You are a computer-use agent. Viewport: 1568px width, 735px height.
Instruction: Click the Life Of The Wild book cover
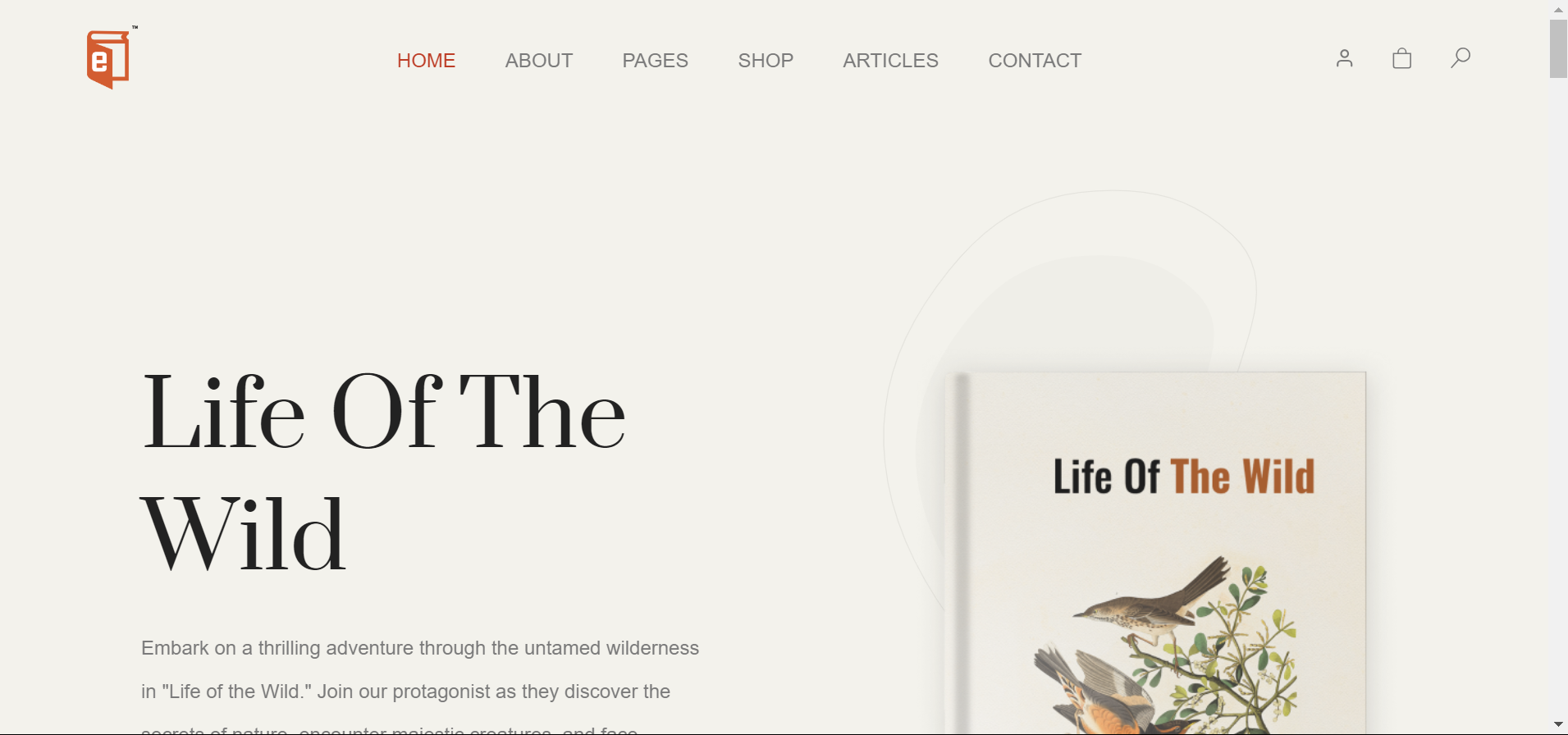coord(1155,553)
